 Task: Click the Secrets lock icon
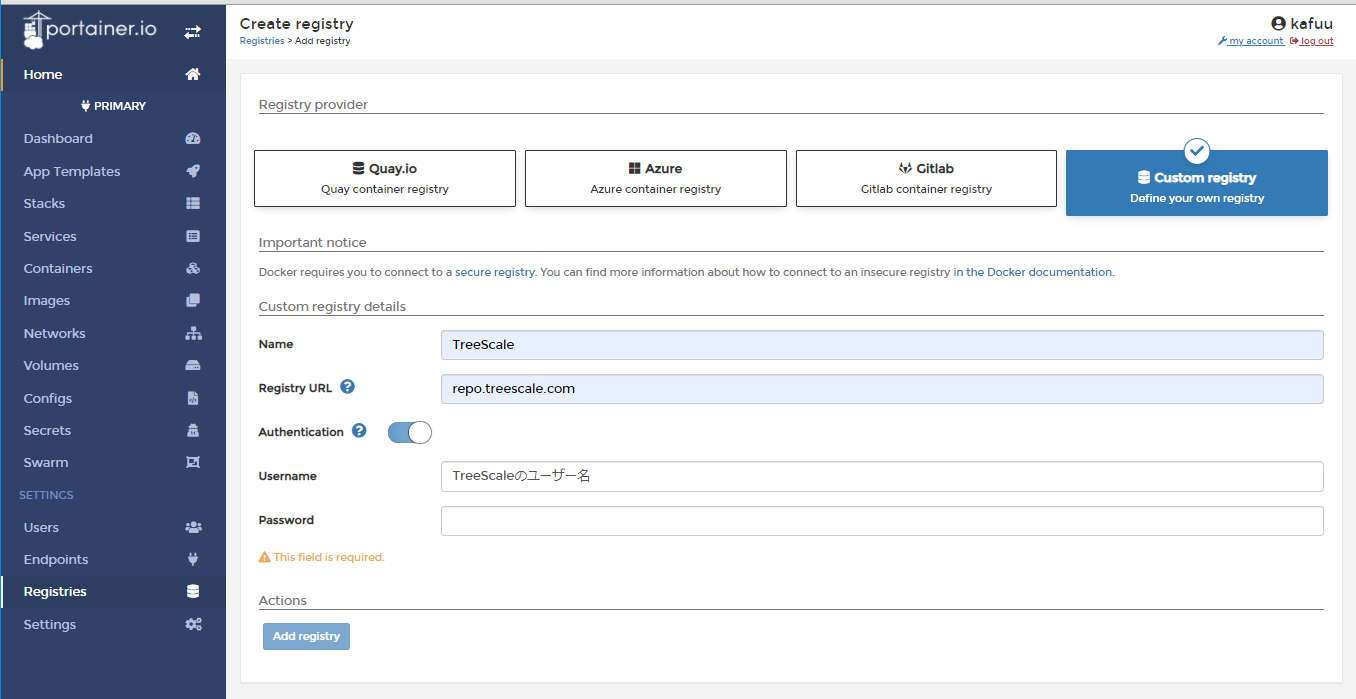tap(193, 430)
